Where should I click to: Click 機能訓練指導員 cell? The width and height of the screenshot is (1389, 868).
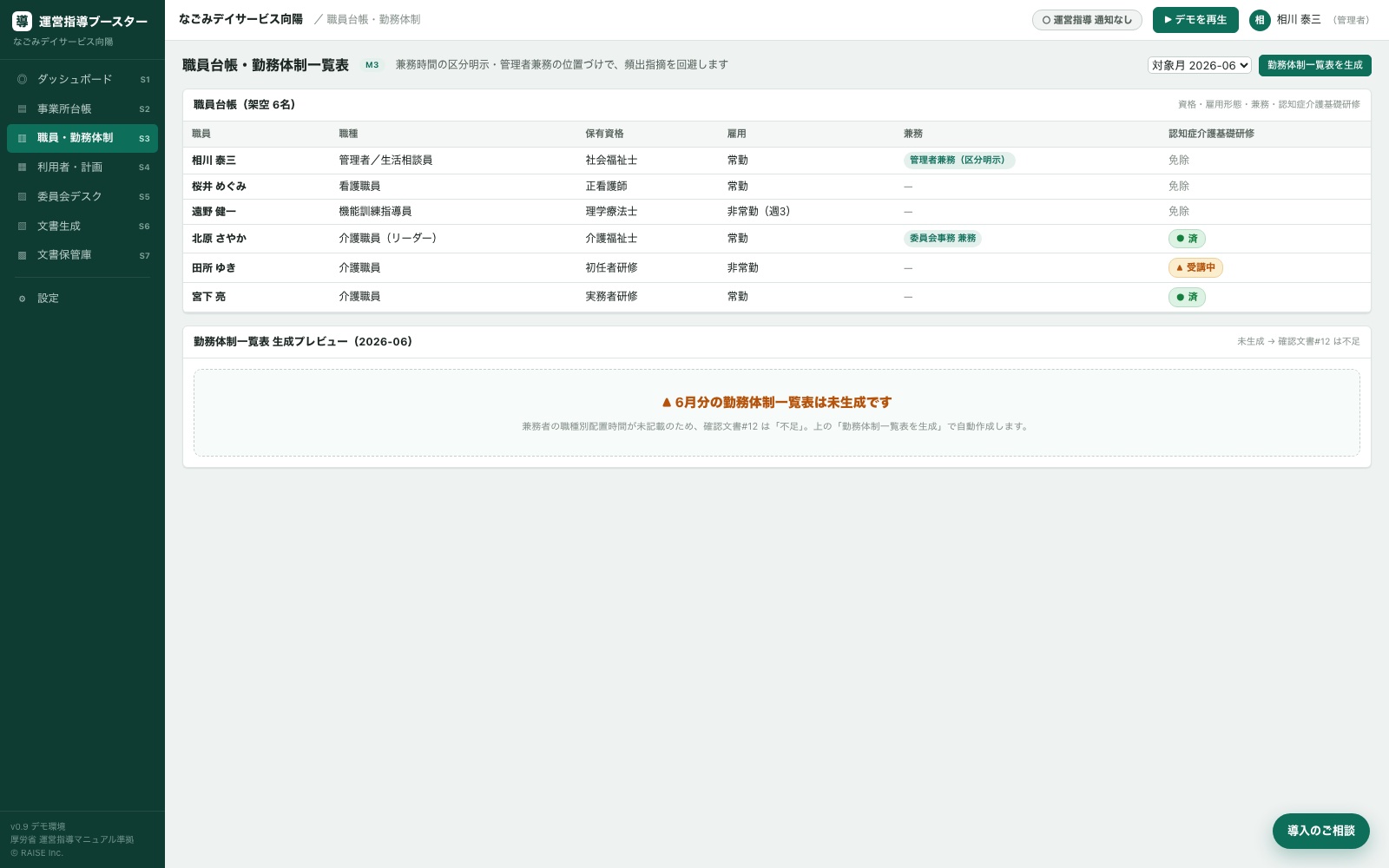(375, 212)
